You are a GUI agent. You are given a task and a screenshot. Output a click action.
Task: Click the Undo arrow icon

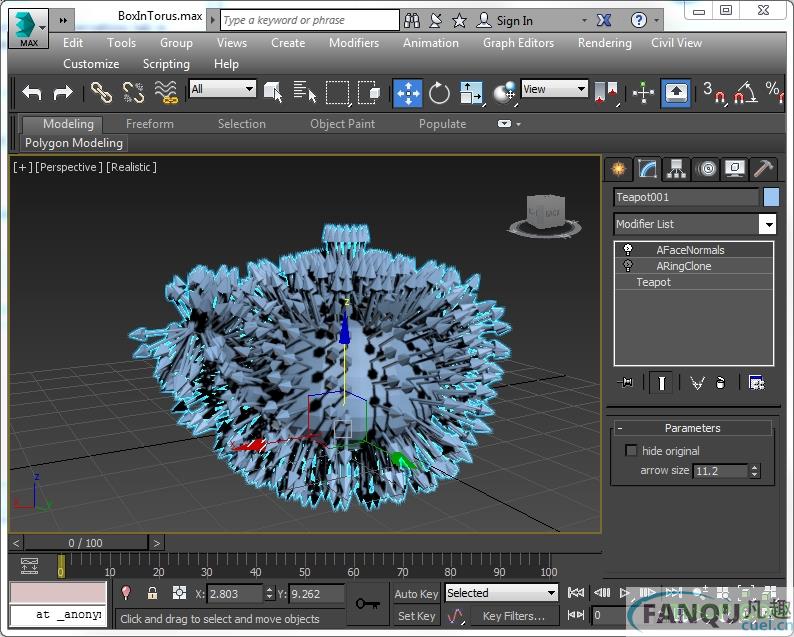click(x=32, y=93)
